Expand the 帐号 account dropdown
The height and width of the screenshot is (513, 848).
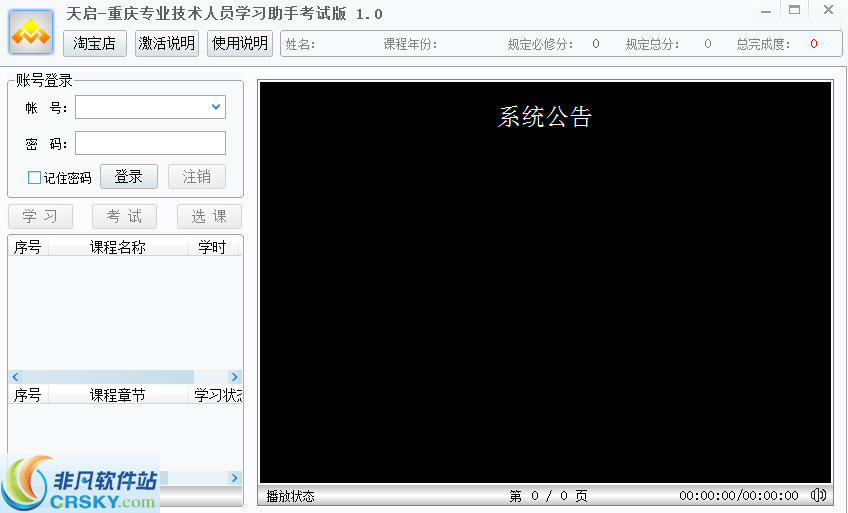pyautogui.click(x=216, y=107)
